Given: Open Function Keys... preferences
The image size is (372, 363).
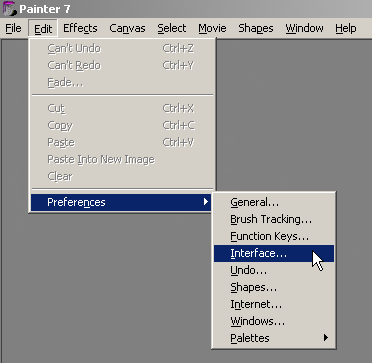Looking at the screenshot, I should (x=274, y=236).
